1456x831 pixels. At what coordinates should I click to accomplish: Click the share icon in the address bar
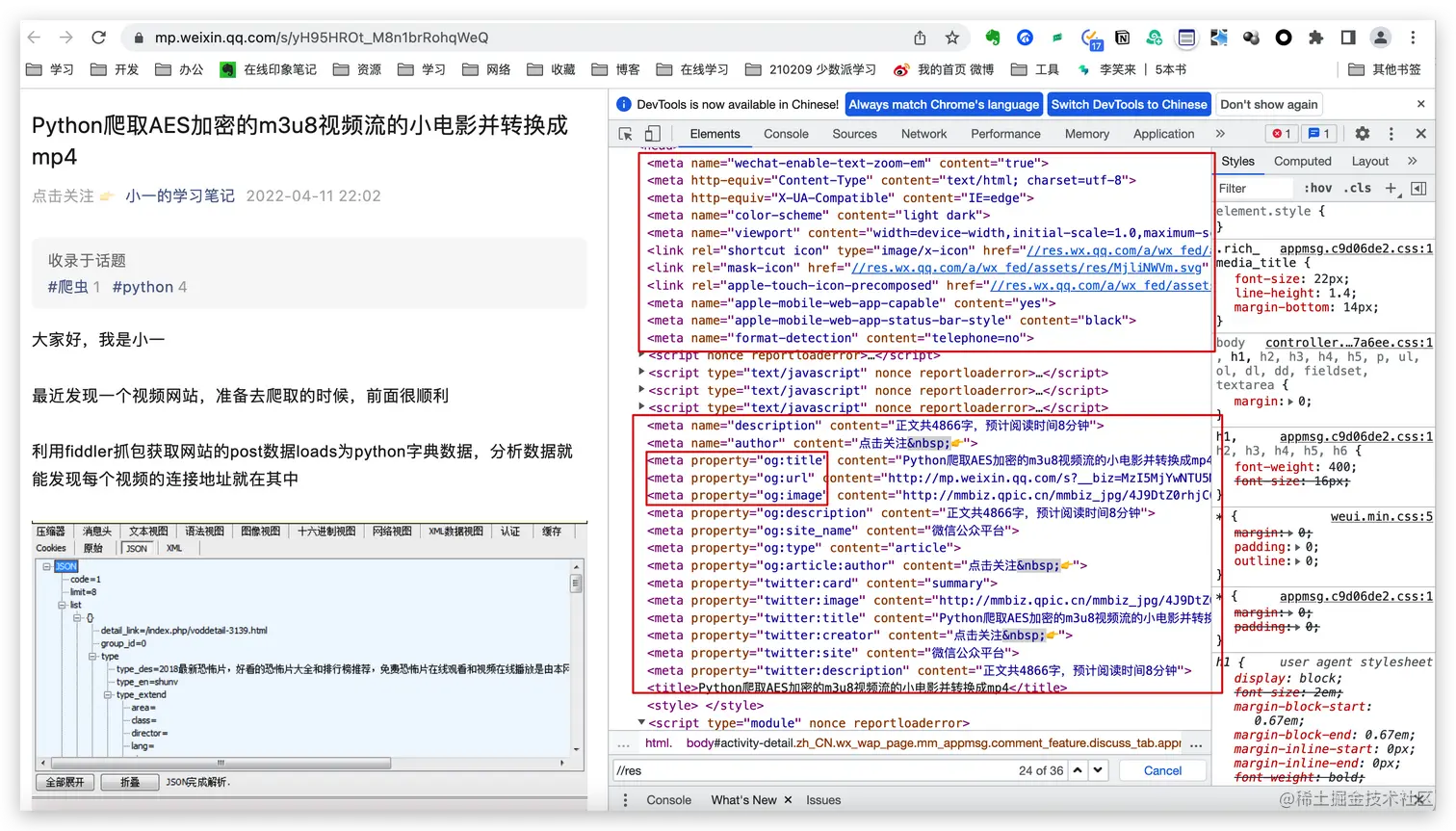click(x=920, y=38)
